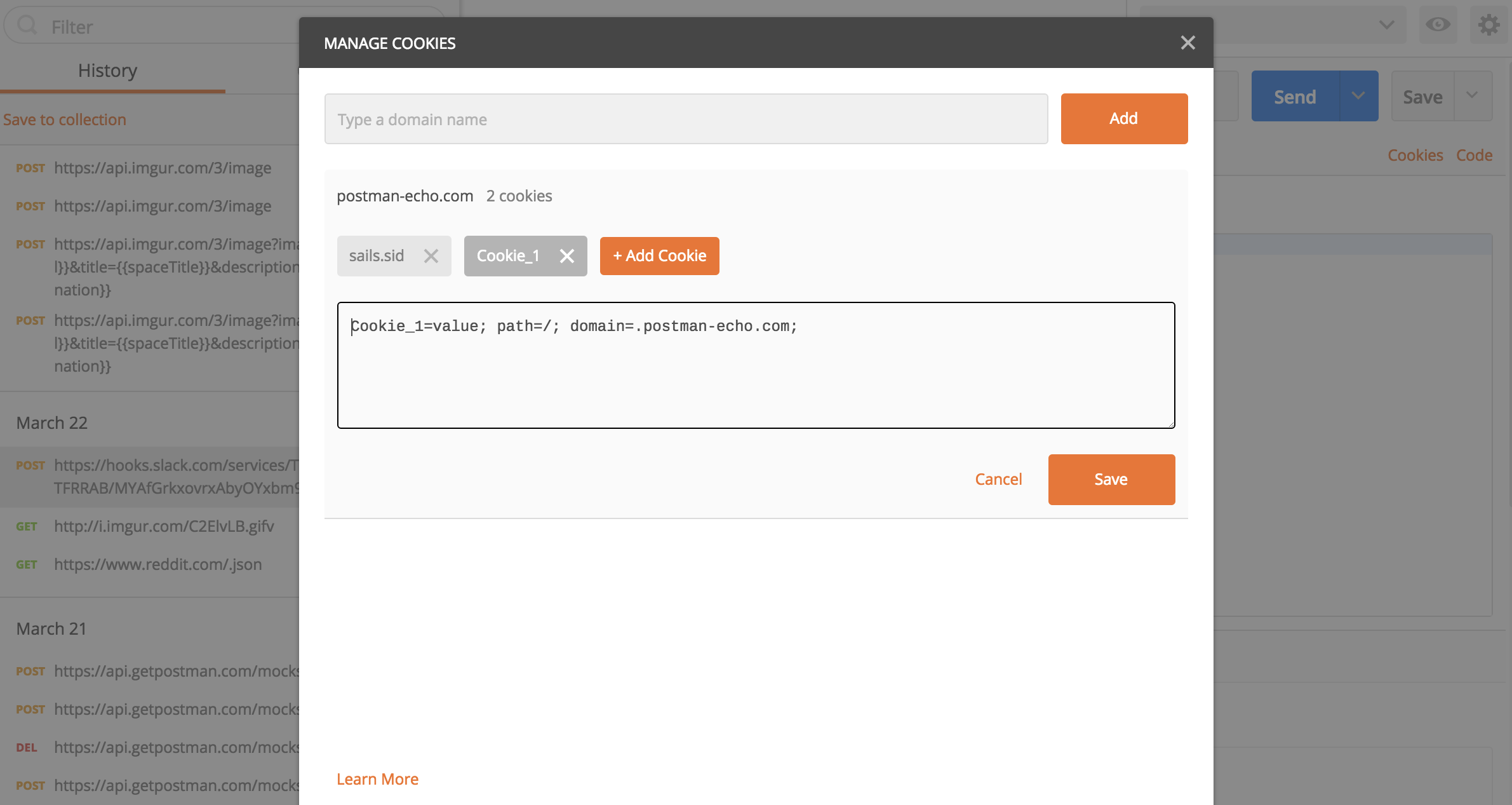Delete the Cookie_1 cookie
Viewport: 1512px width, 805px height.
pos(566,256)
